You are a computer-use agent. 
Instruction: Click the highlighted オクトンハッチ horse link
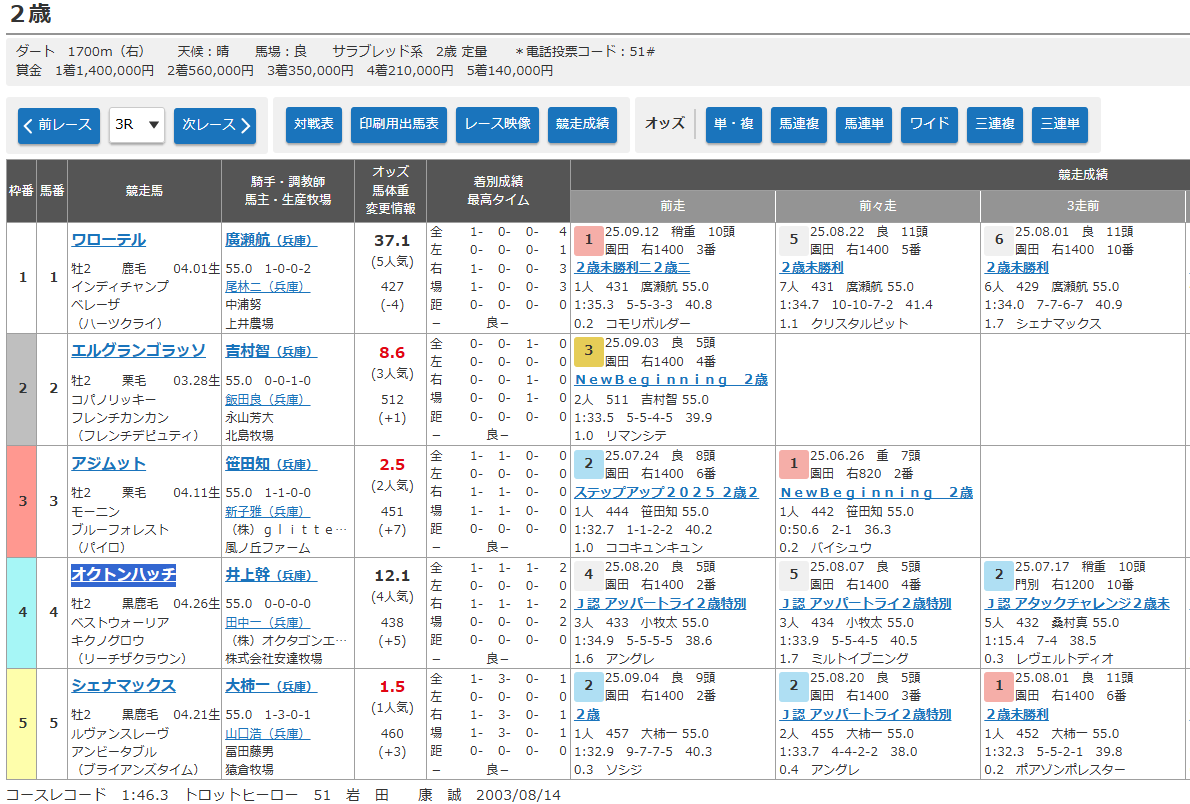coord(123,574)
